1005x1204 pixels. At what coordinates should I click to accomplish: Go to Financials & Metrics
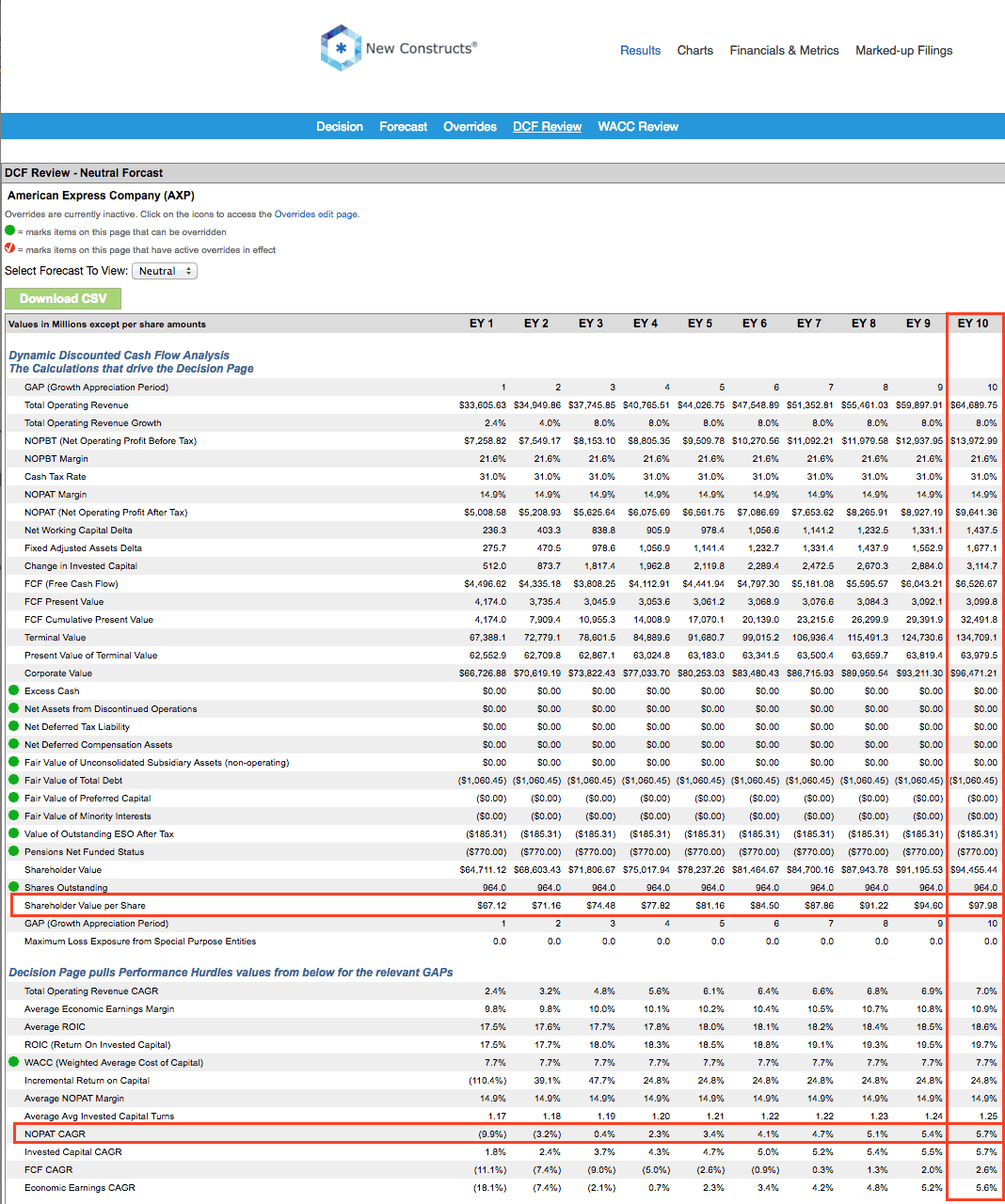(x=784, y=51)
